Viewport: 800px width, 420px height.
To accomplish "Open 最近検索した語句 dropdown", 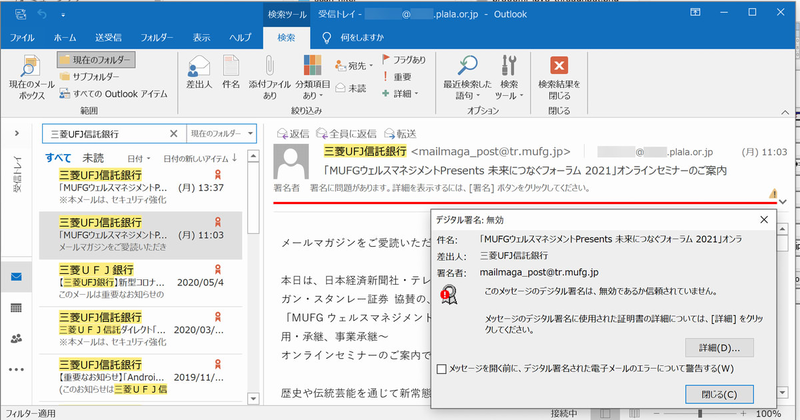I will [467, 78].
